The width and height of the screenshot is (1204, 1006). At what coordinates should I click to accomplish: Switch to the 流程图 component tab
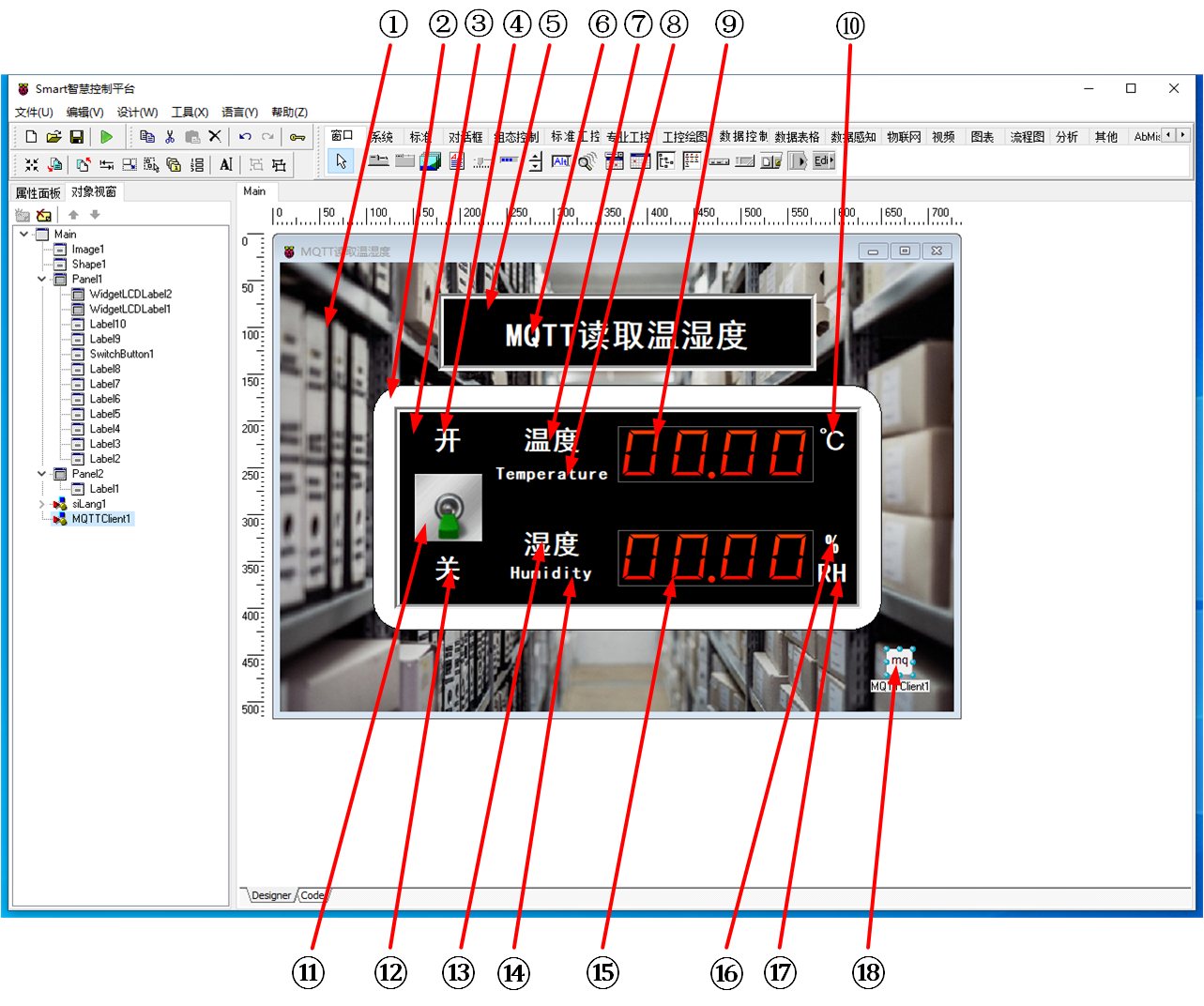(x=1027, y=137)
